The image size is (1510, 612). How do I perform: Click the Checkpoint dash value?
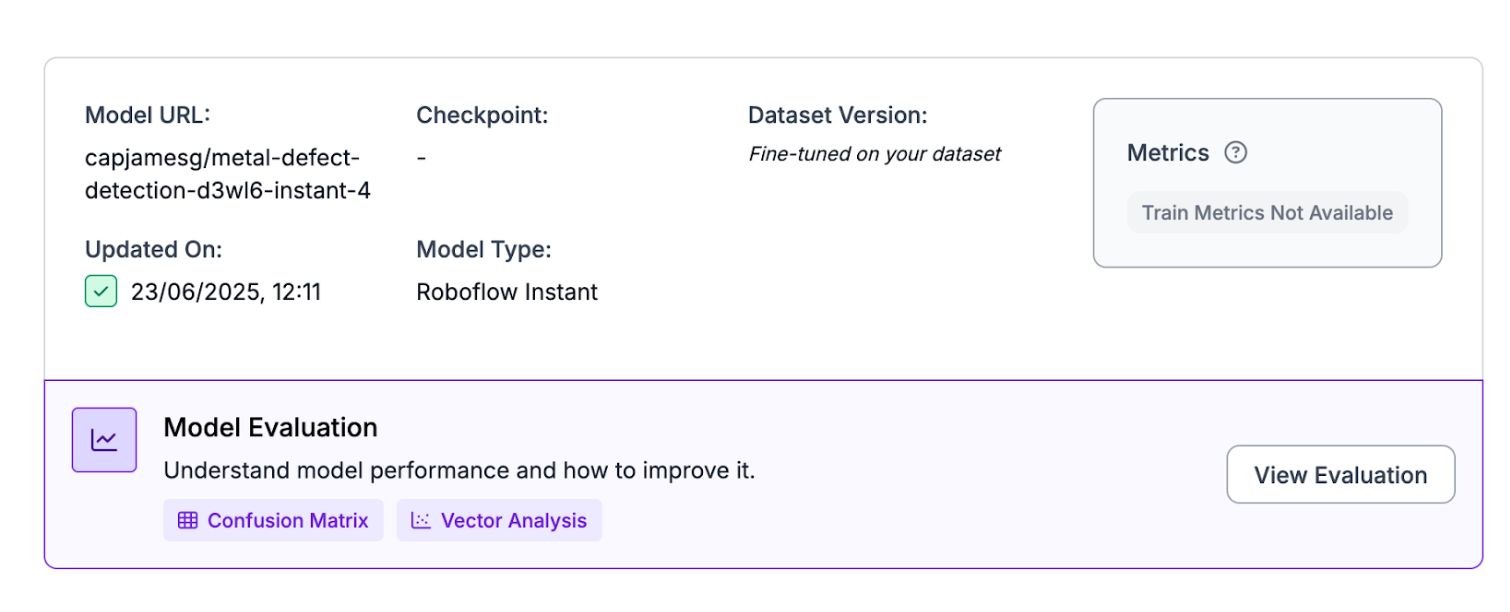click(422, 158)
